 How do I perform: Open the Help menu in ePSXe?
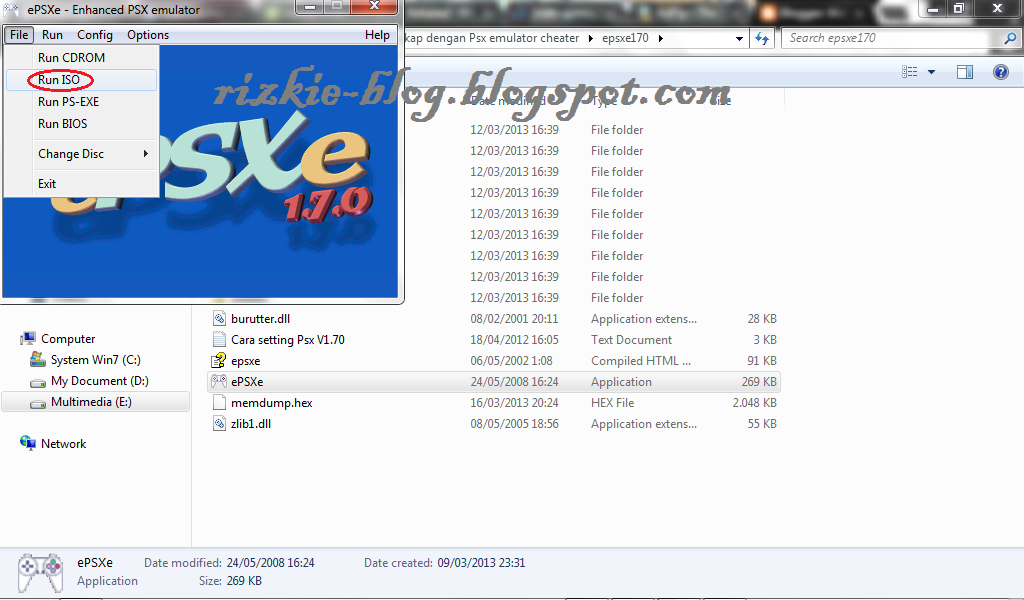(377, 35)
